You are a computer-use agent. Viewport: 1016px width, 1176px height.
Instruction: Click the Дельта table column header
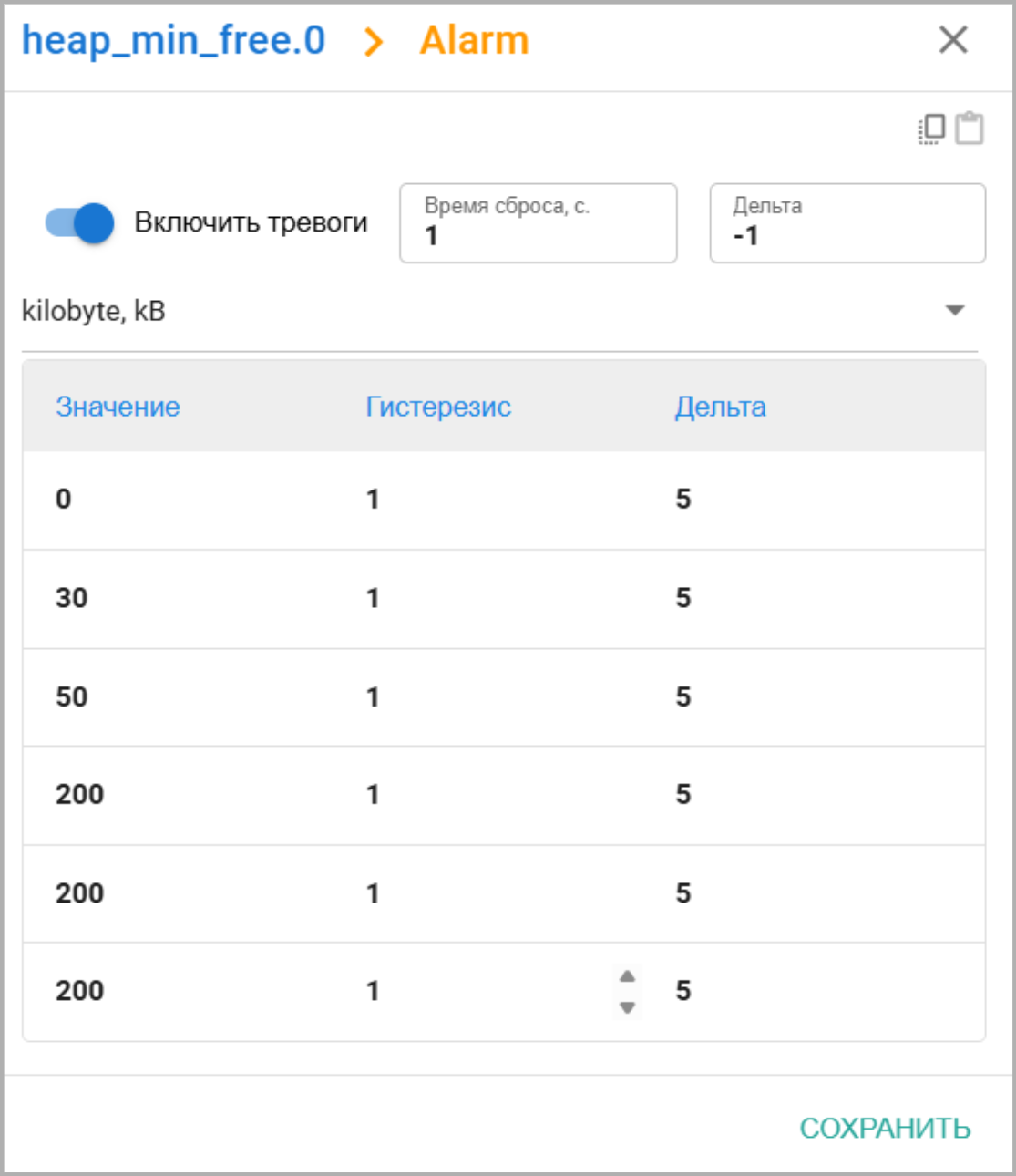click(720, 407)
